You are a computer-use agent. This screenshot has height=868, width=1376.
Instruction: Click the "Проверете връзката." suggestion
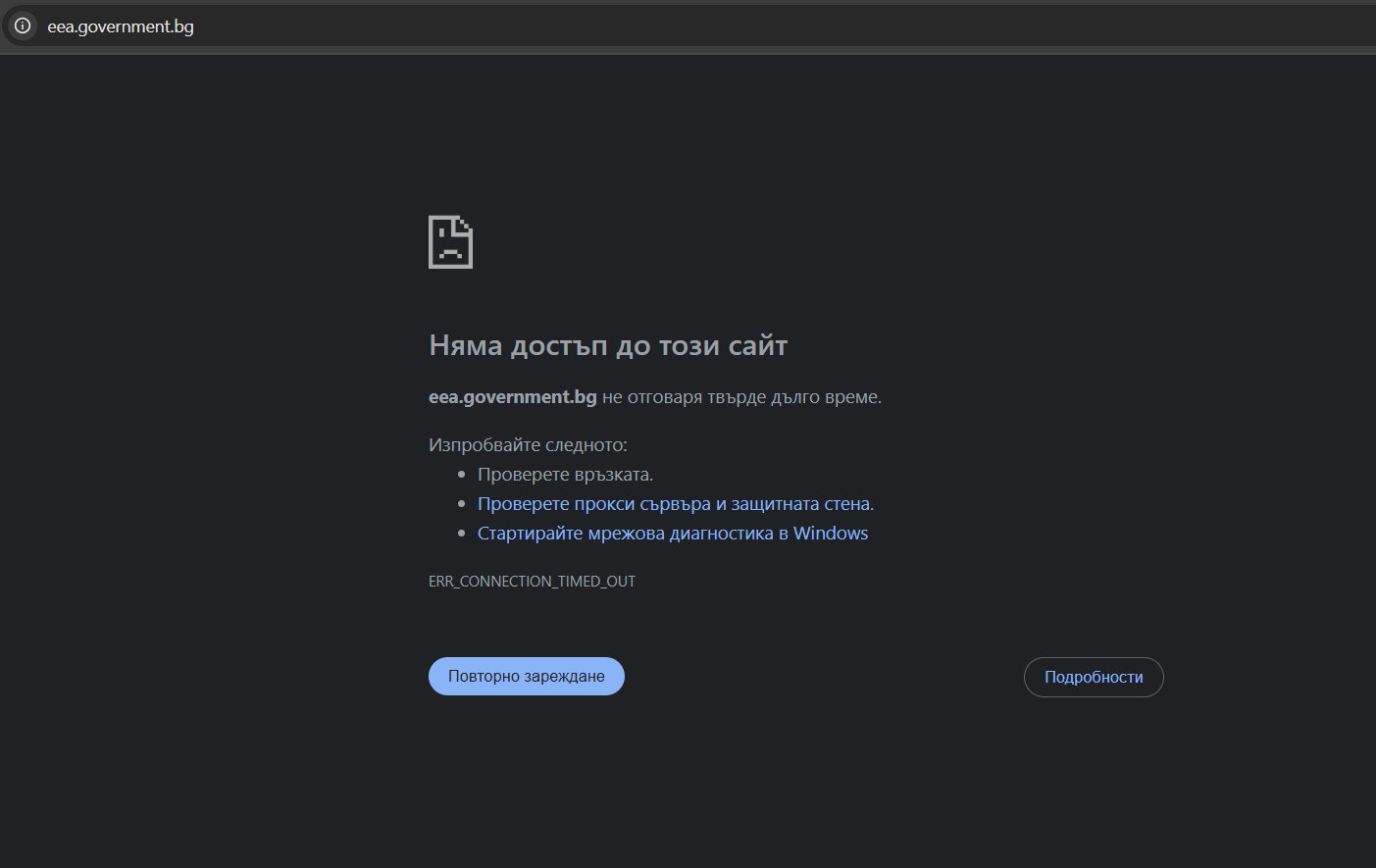[565, 475]
